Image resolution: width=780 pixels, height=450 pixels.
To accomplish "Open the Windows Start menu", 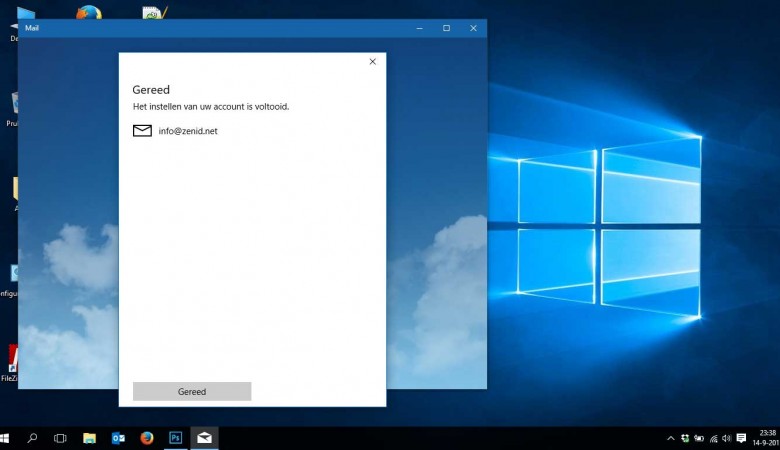I will tap(4, 438).
